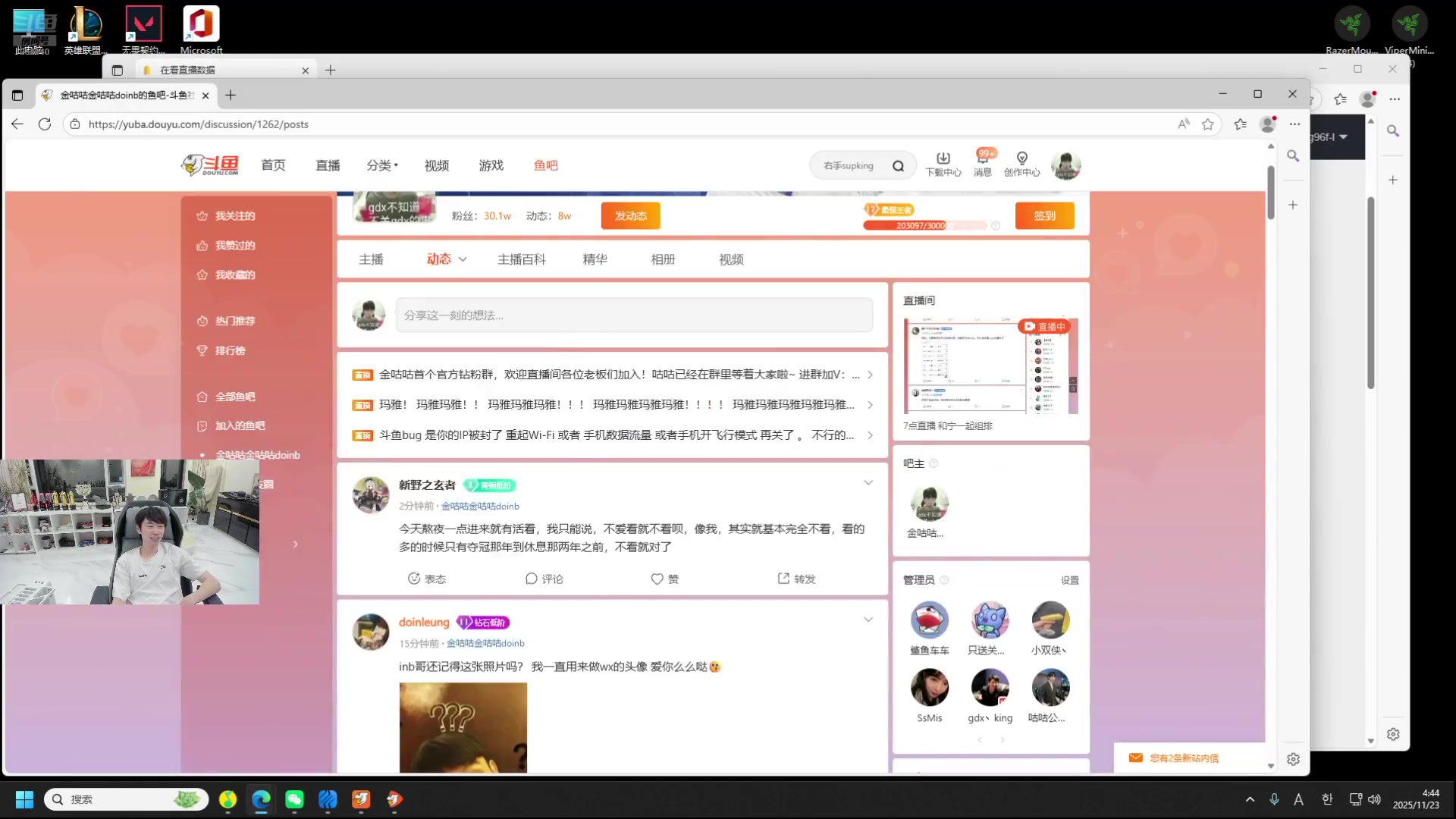Select the Edge browser icon in the taskbar
The image size is (1456, 819).
tap(261, 799)
